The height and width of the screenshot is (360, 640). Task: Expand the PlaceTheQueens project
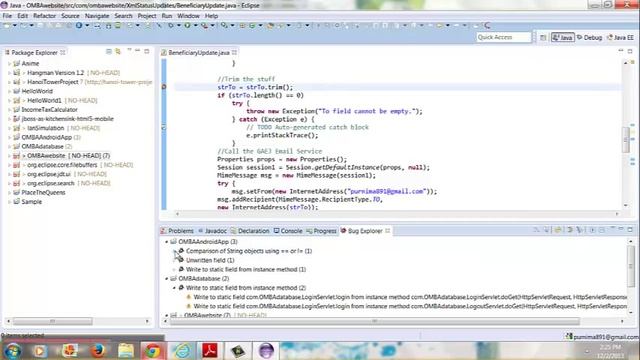tap(9, 193)
